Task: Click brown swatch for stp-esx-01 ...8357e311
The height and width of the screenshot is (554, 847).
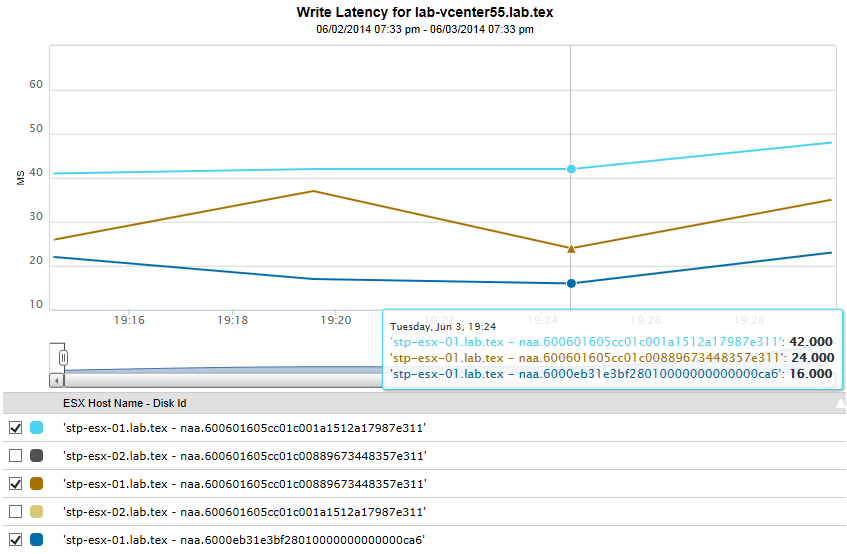Action: 36,484
